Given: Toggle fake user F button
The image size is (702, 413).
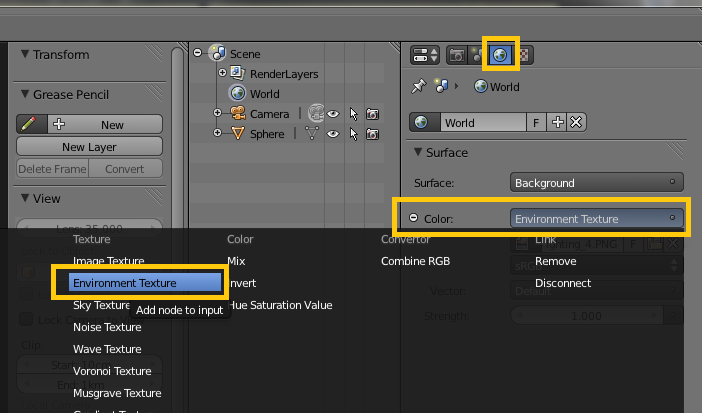Looking at the screenshot, I should 536,122.
